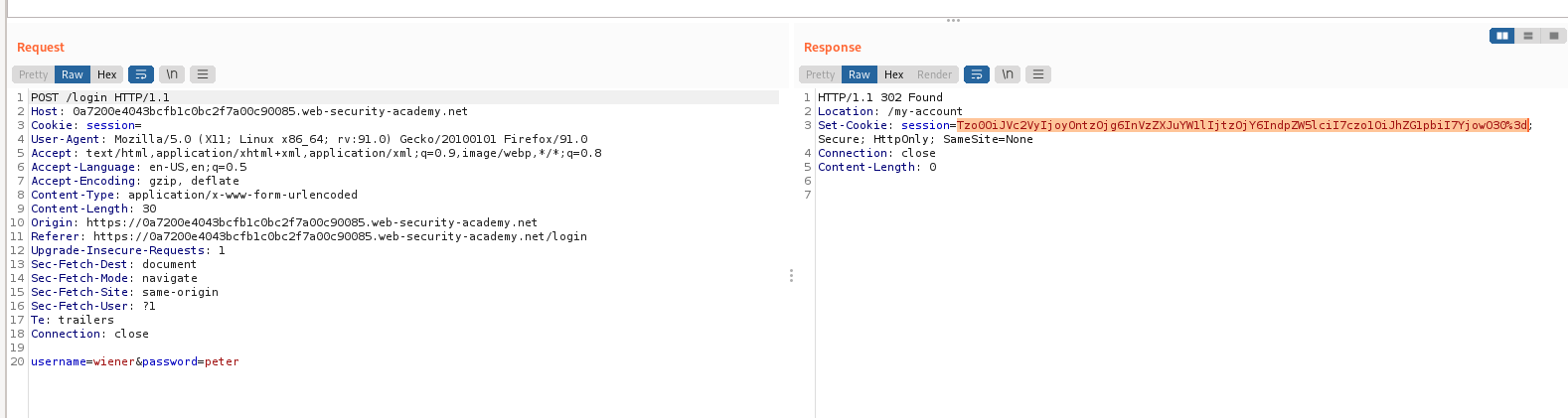Switch Request view to the Pretty tab
1568x418 pixels.
[x=34, y=74]
